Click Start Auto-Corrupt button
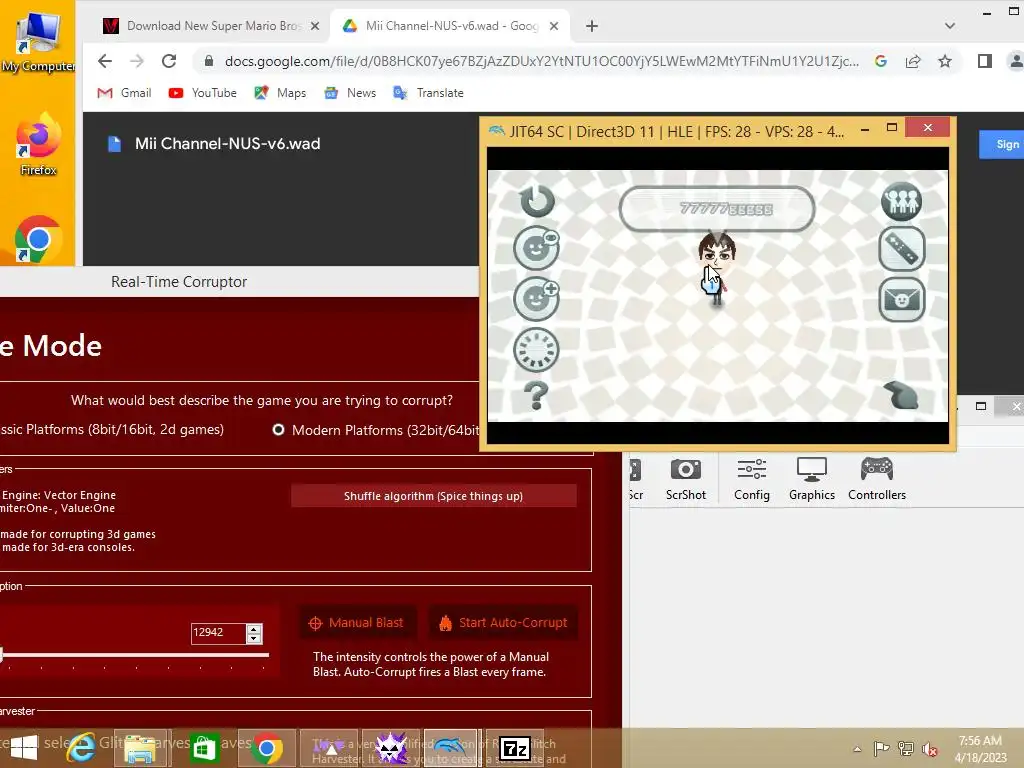 (504, 623)
